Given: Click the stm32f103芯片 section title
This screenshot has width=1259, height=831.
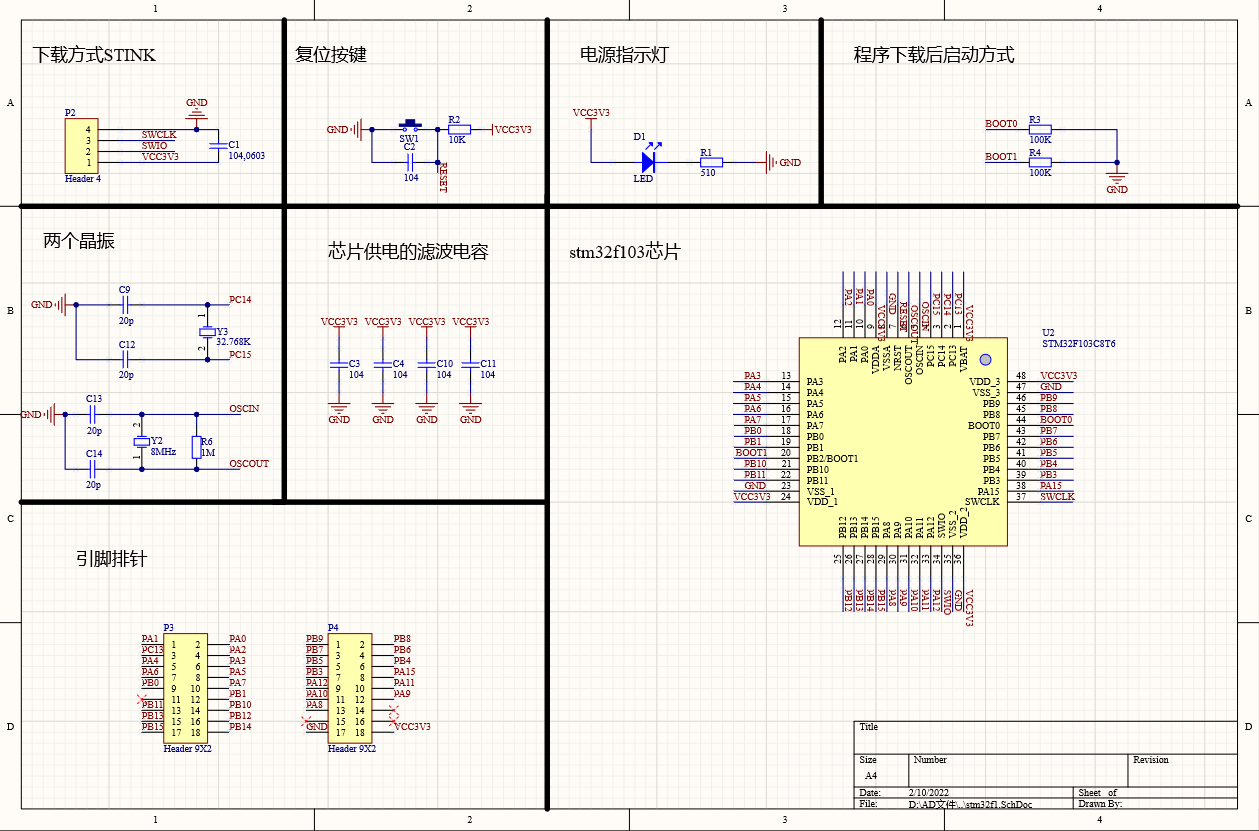Looking at the screenshot, I should click(x=624, y=251).
